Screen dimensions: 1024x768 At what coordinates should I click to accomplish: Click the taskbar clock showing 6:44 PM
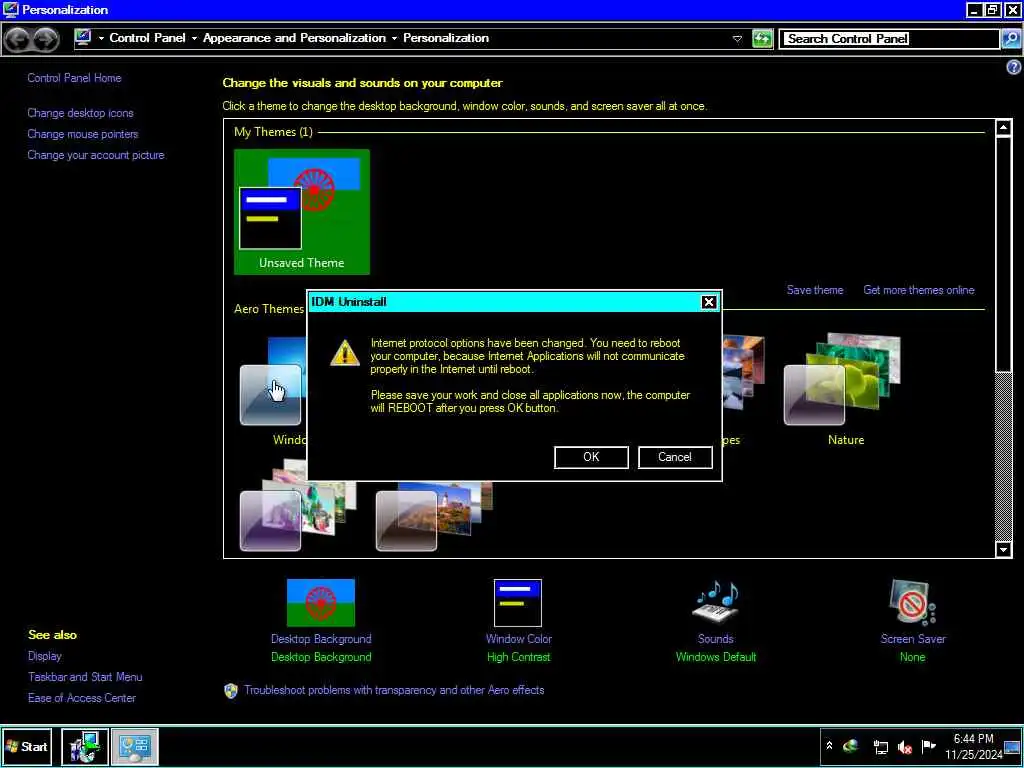[973, 746]
